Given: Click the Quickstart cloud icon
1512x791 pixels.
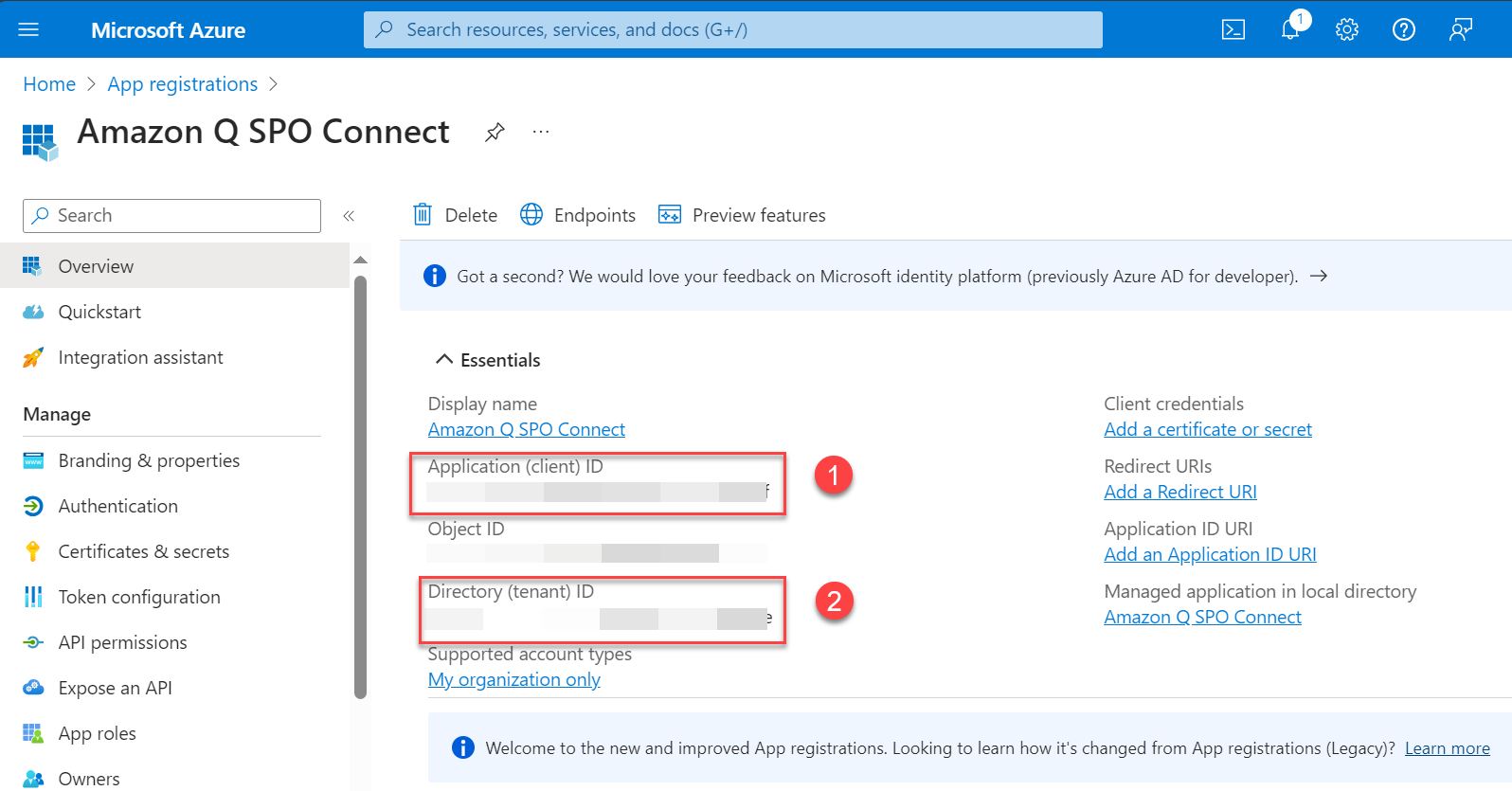Looking at the screenshot, I should 33,312.
